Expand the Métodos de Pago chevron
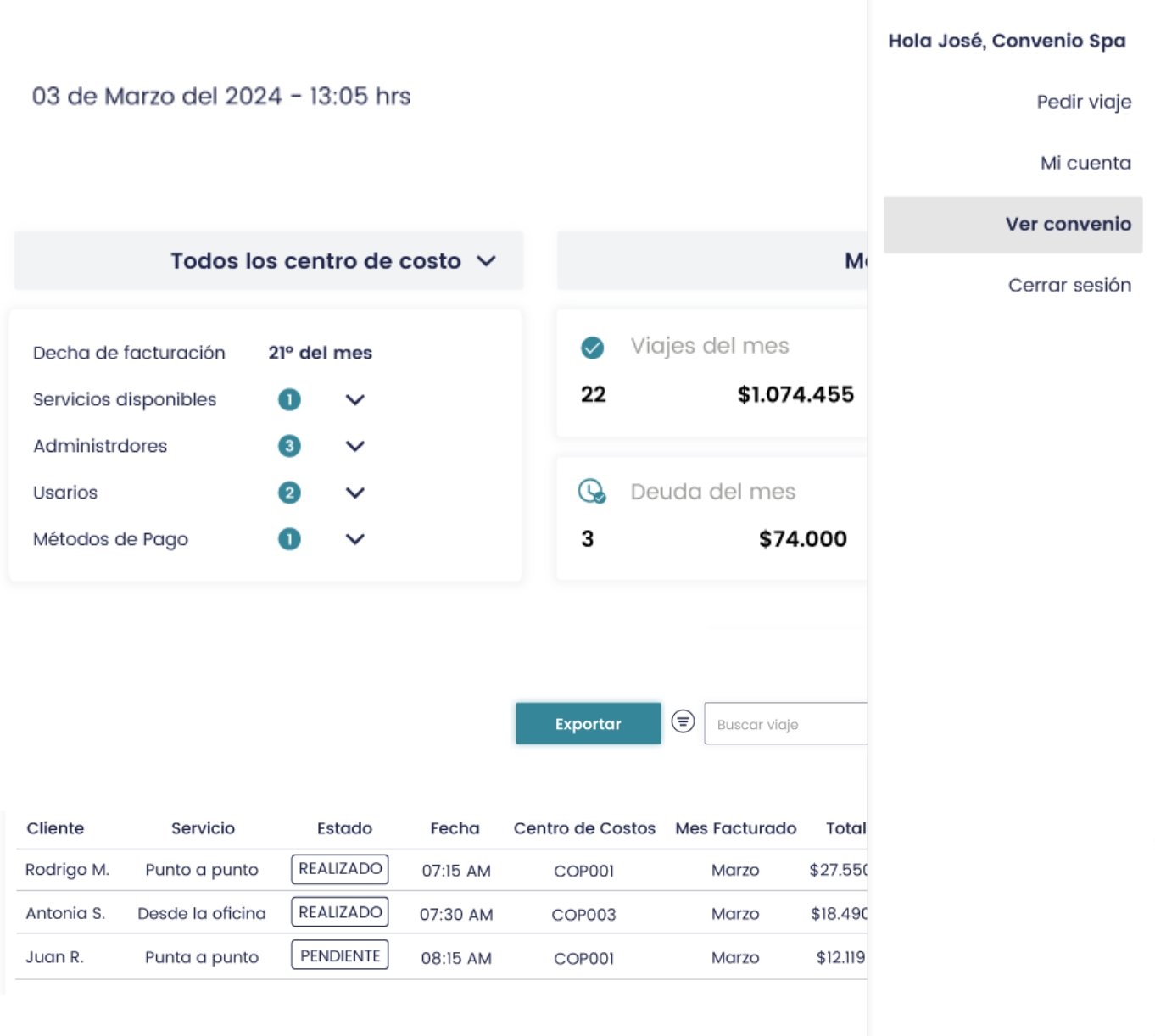Viewport: 1155px width, 1036px height. (355, 539)
